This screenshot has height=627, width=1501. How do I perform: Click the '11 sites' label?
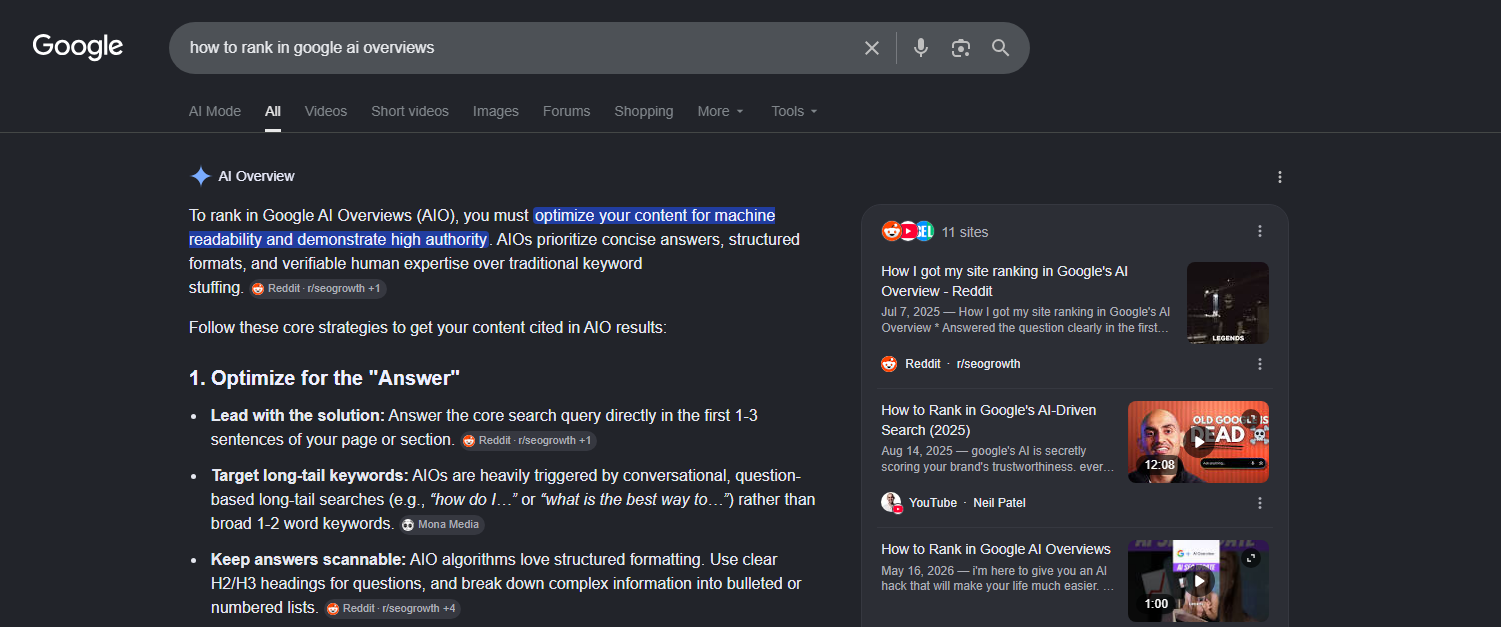click(x=965, y=232)
